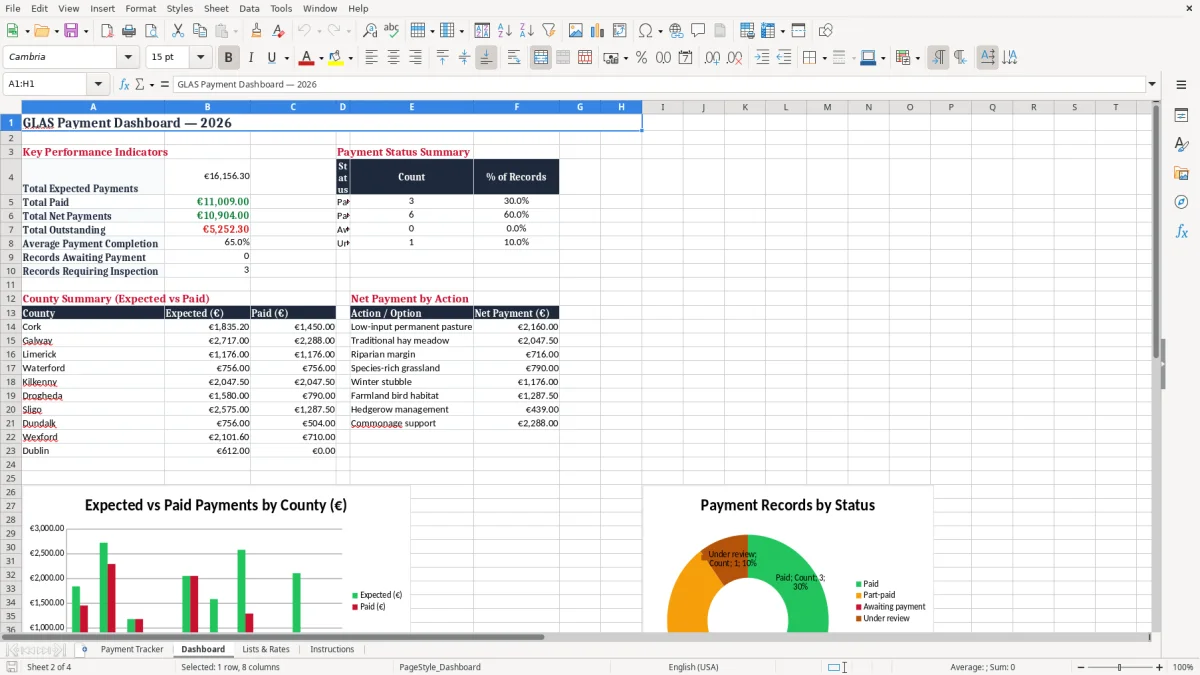This screenshot has height=675, width=1200.
Task: Toggle Wrap Text
Action: 514,58
